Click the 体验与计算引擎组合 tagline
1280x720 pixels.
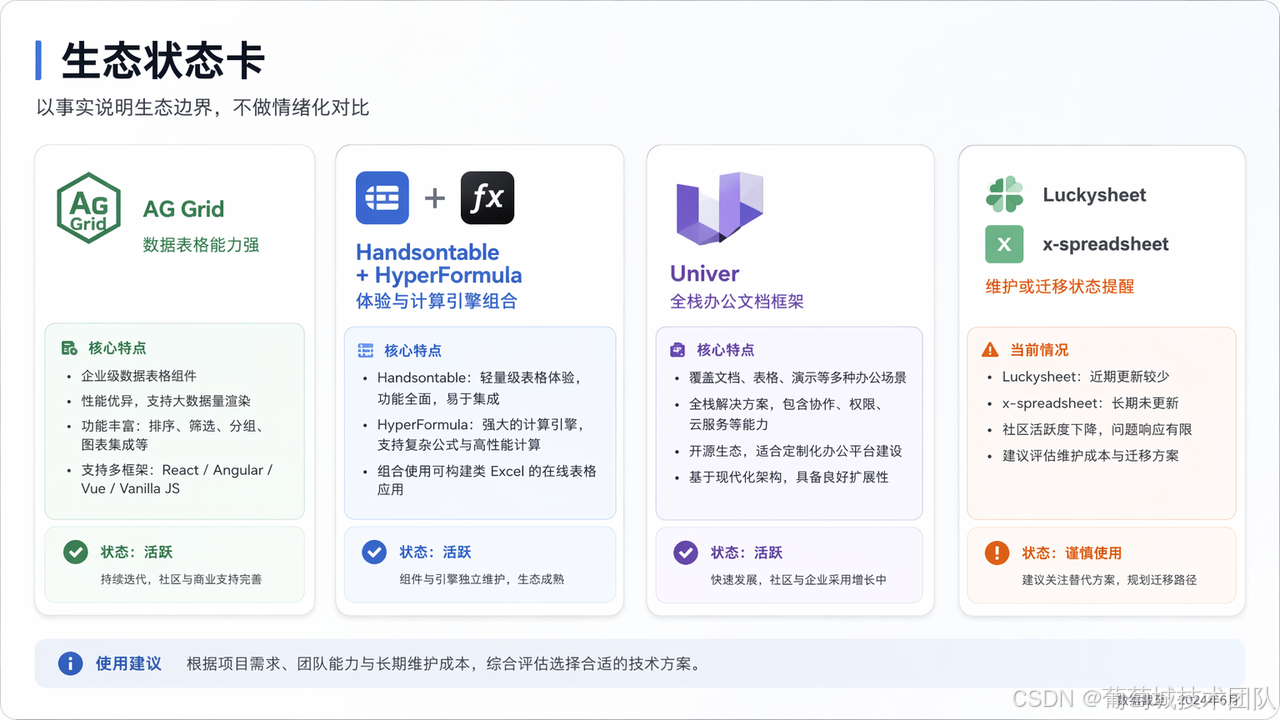point(437,301)
